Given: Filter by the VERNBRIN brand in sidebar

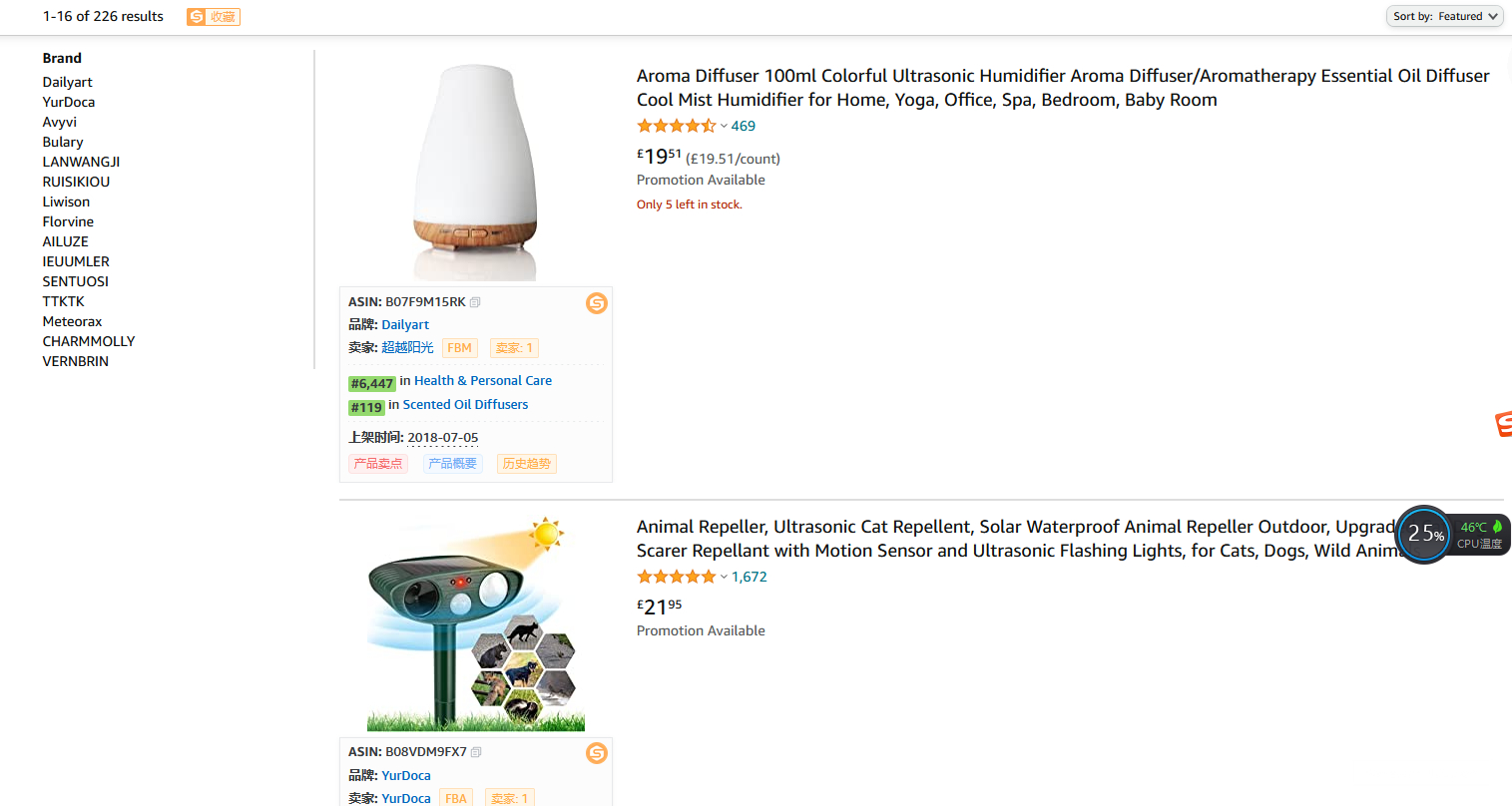Looking at the screenshot, I should click(x=76, y=362).
